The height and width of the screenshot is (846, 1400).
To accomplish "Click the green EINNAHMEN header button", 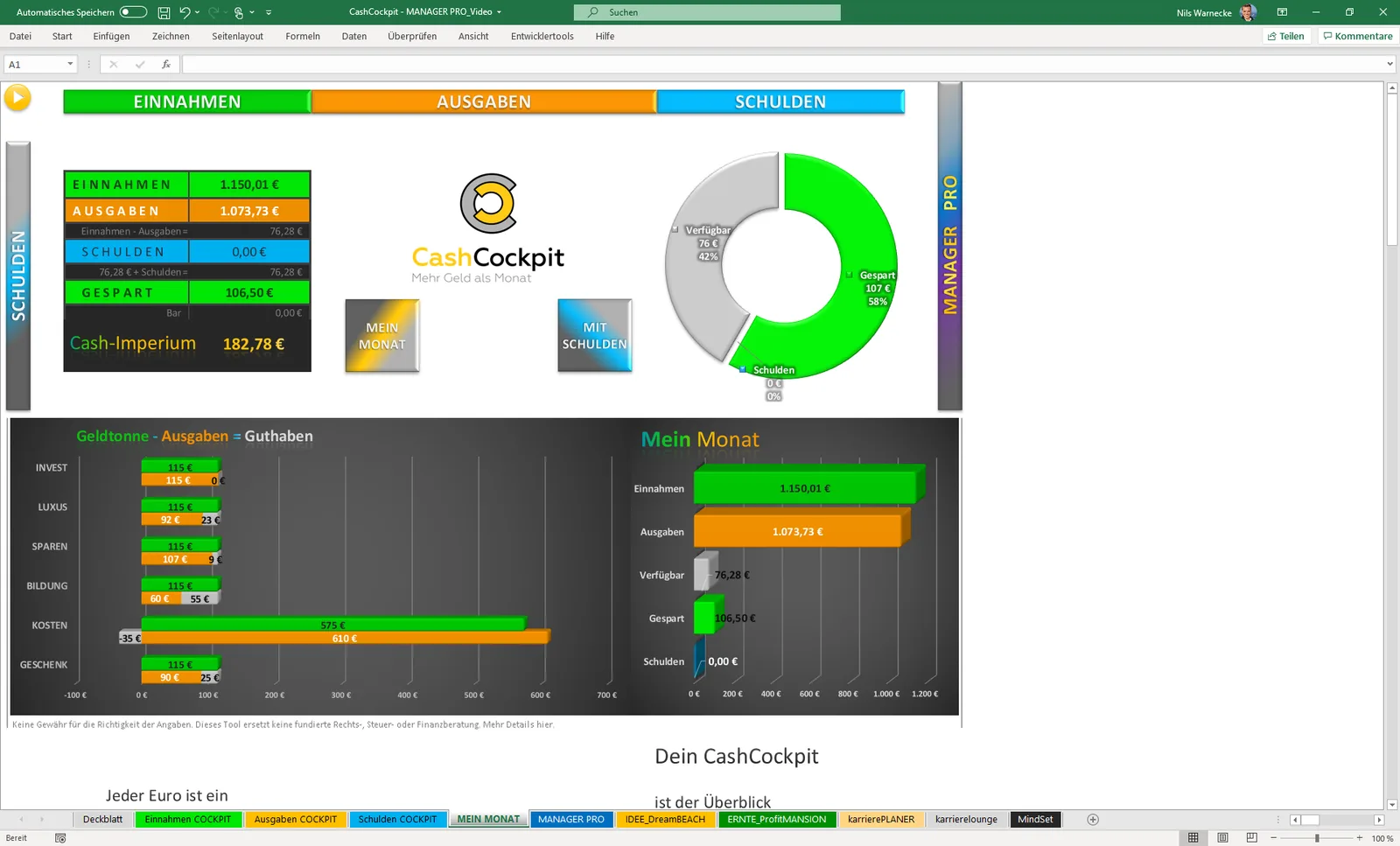I will tap(187, 101).
